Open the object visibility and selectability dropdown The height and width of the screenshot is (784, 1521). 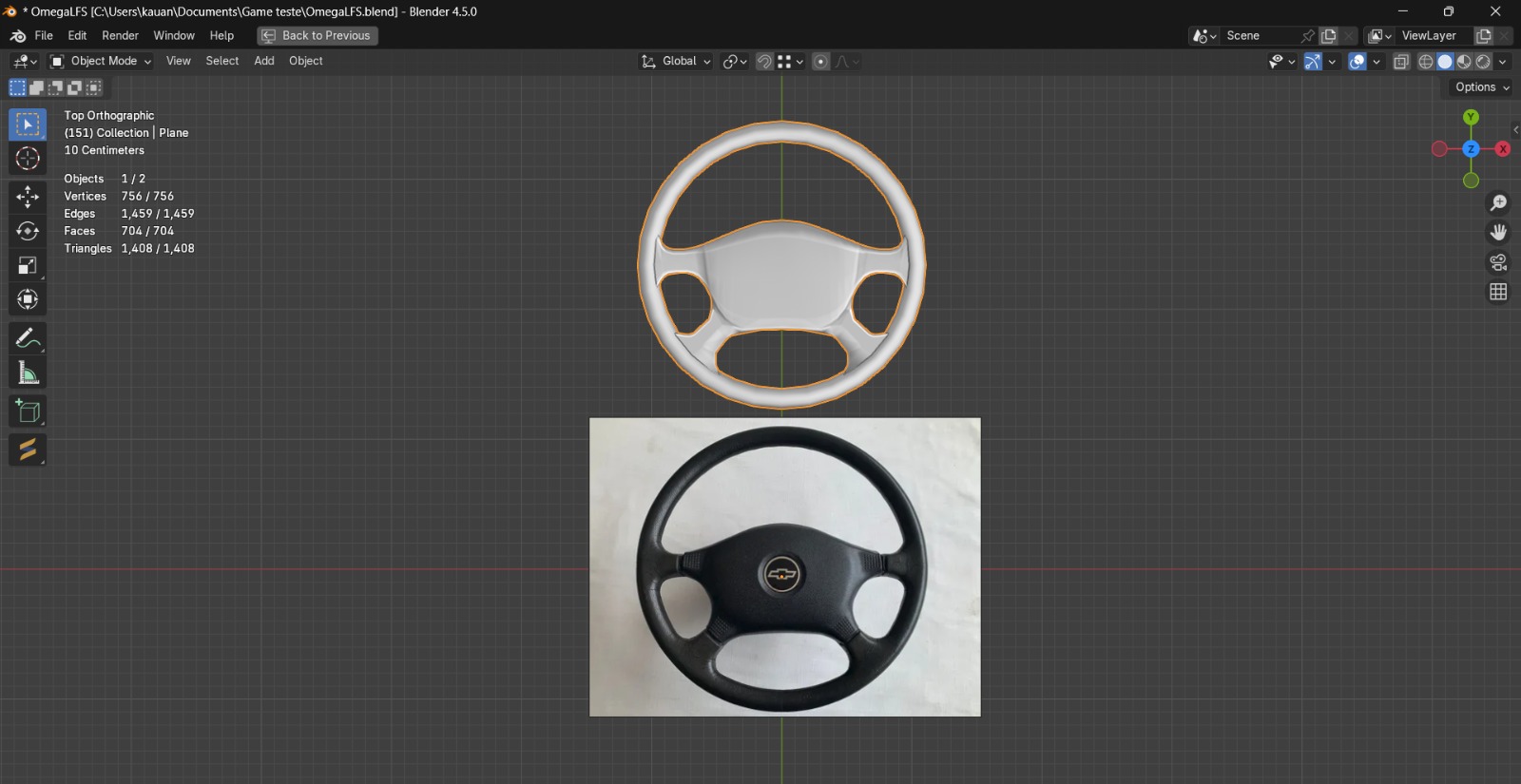(1281, 62)
